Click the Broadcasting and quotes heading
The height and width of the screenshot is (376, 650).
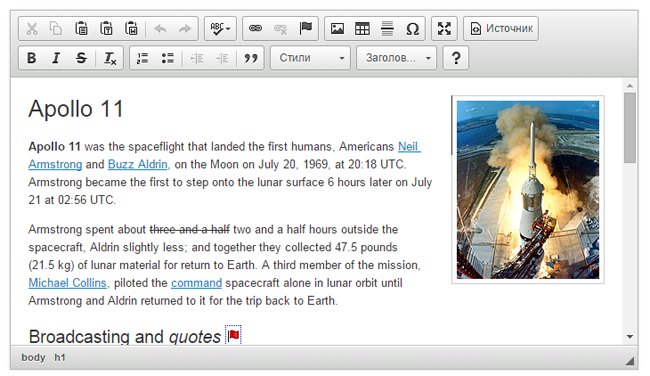click(x=125, y=336)
